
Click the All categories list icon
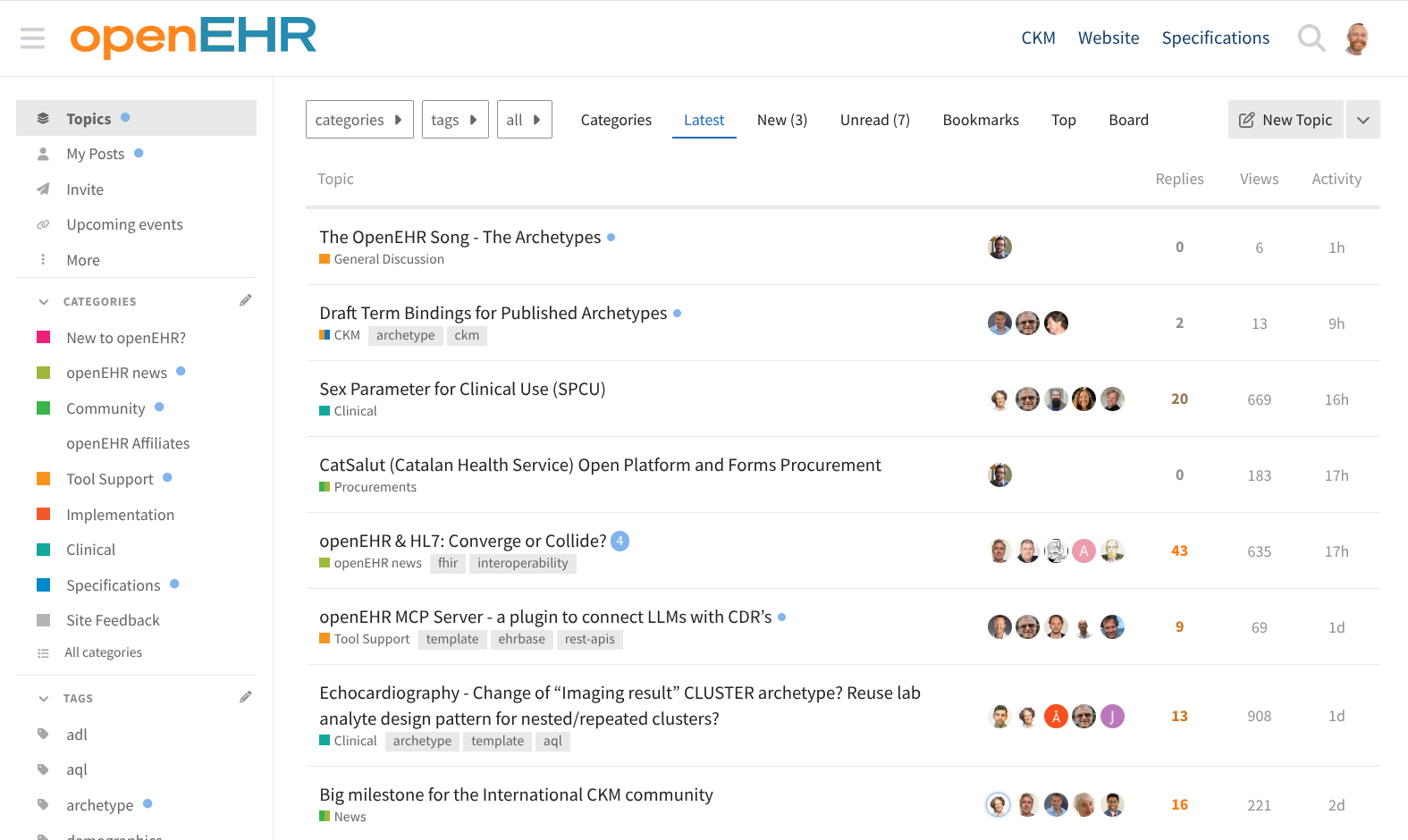click(43, 653)
